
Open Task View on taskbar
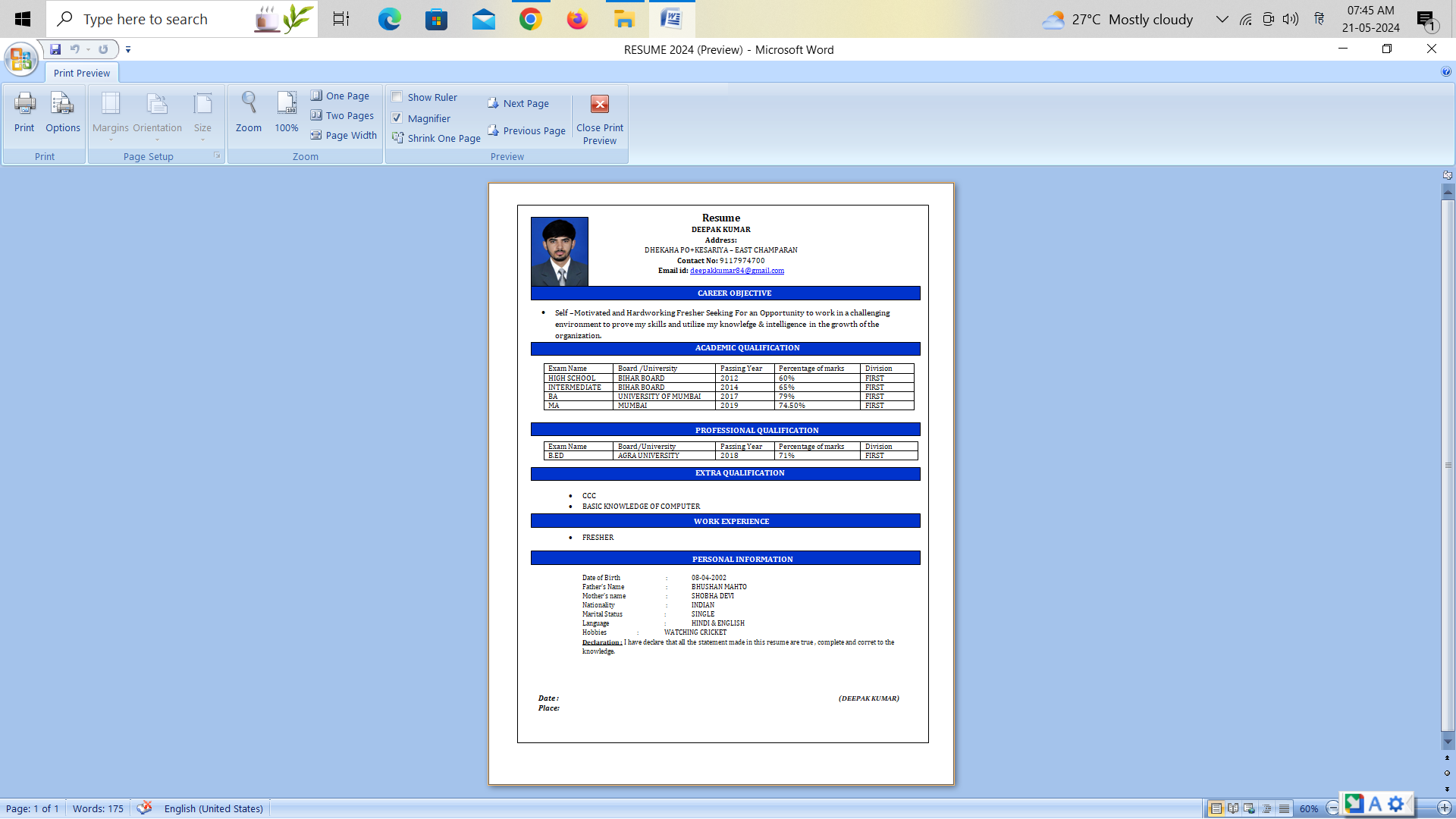pos(341,19)
